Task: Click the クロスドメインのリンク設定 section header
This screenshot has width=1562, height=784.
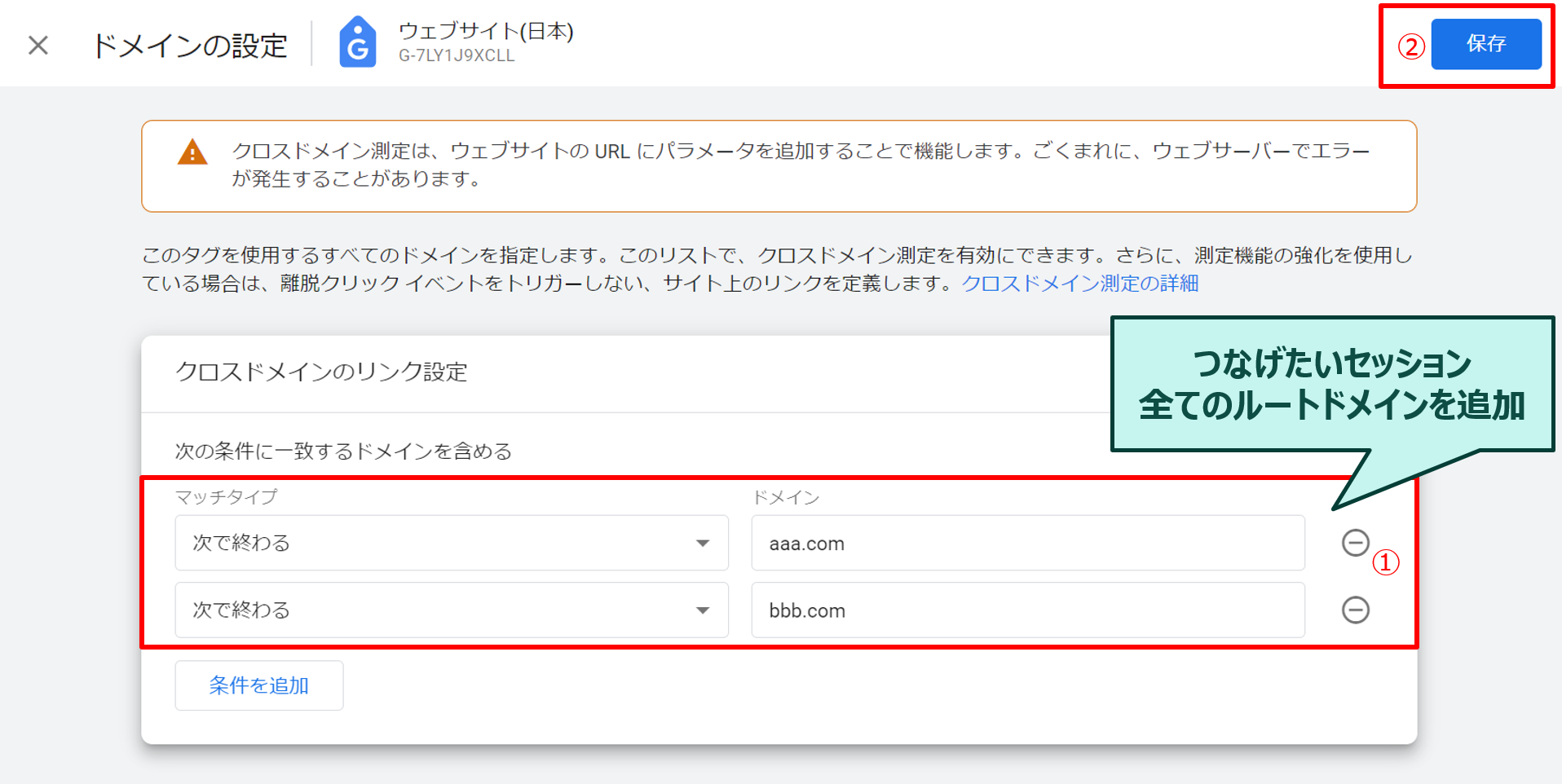Action: point(321,372)
